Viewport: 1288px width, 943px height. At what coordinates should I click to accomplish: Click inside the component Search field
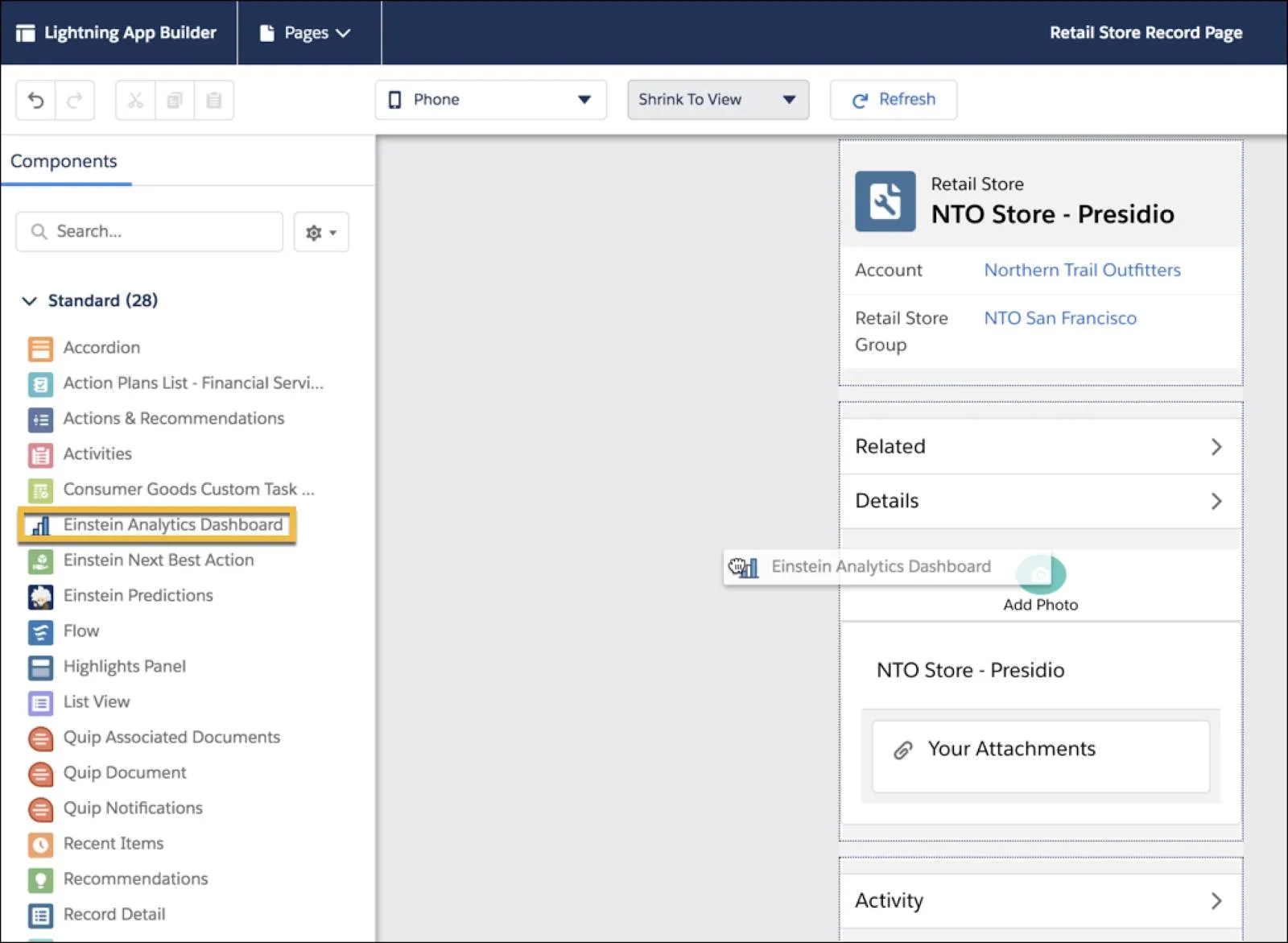(150, 232)
